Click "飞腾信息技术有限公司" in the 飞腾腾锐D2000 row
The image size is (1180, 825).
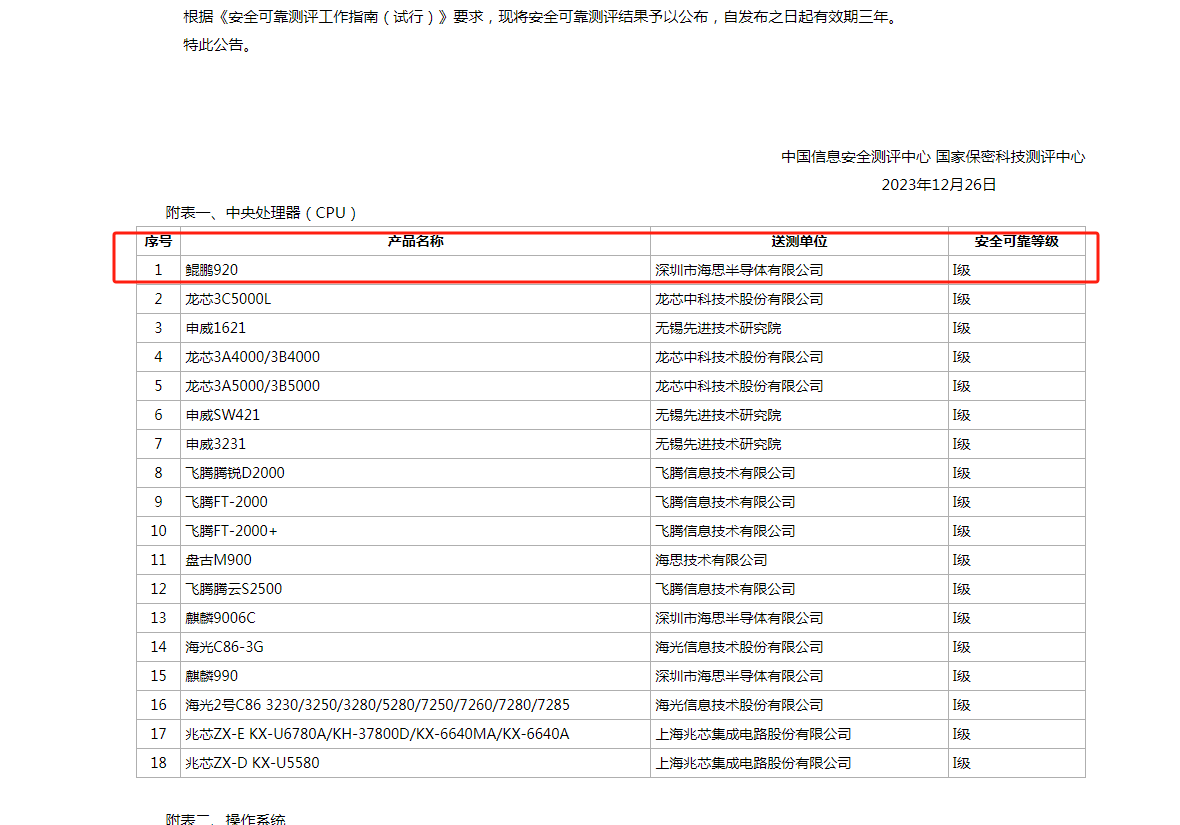point(725,473)
